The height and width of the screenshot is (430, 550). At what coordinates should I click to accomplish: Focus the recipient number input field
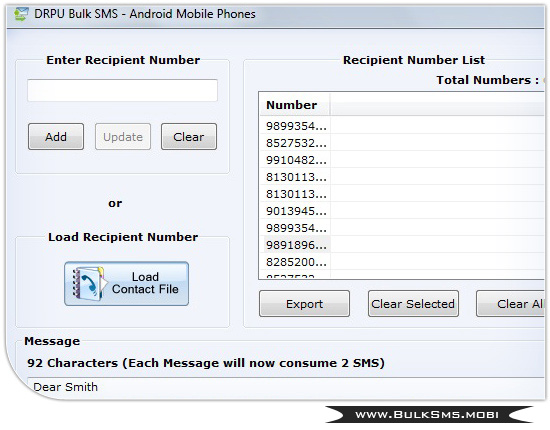tap(122, 90)
